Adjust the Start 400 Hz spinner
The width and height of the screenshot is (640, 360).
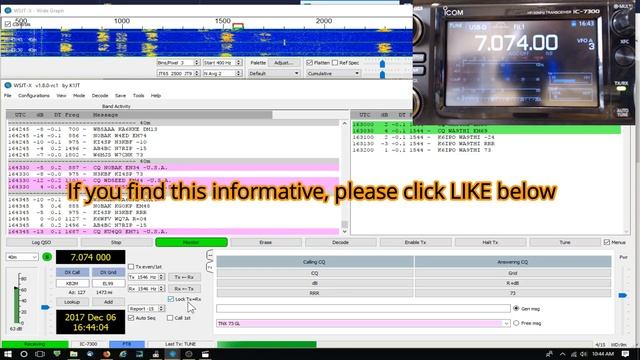(x=239, y=62)
